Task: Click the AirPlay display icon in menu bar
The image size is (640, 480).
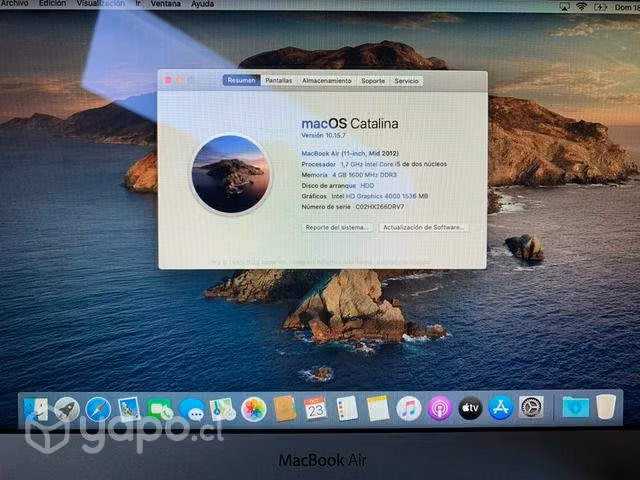Action: (x=564, y=6)
